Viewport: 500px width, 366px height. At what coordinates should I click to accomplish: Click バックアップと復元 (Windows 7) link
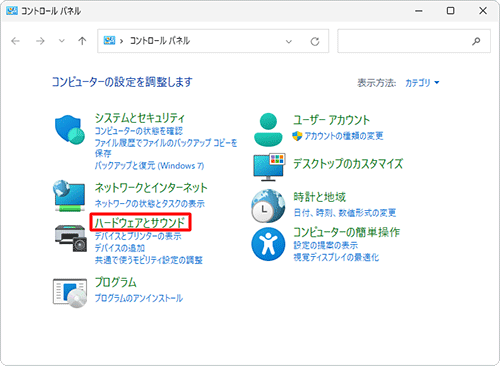149,166
